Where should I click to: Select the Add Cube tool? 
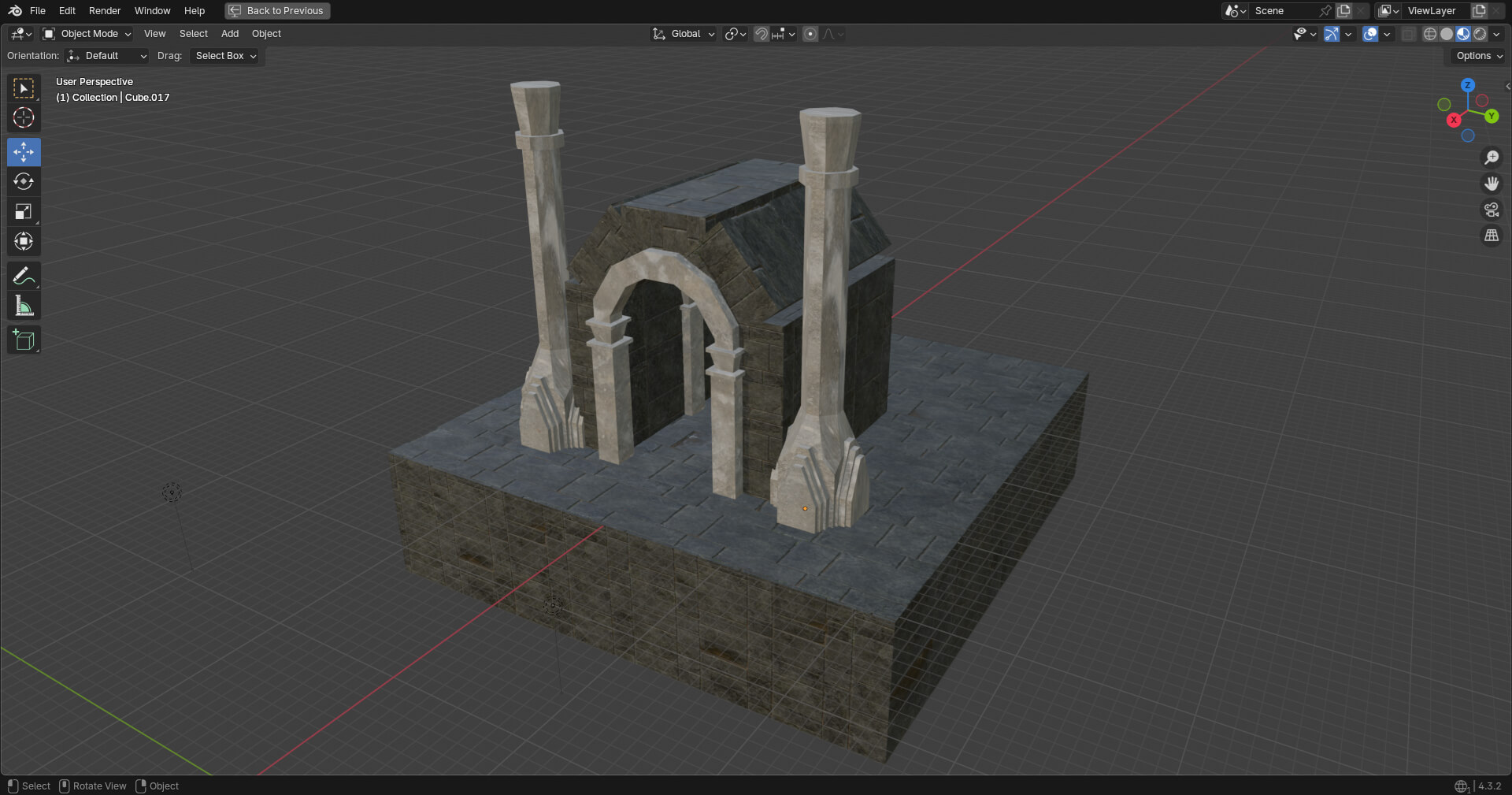pos(24,340)
